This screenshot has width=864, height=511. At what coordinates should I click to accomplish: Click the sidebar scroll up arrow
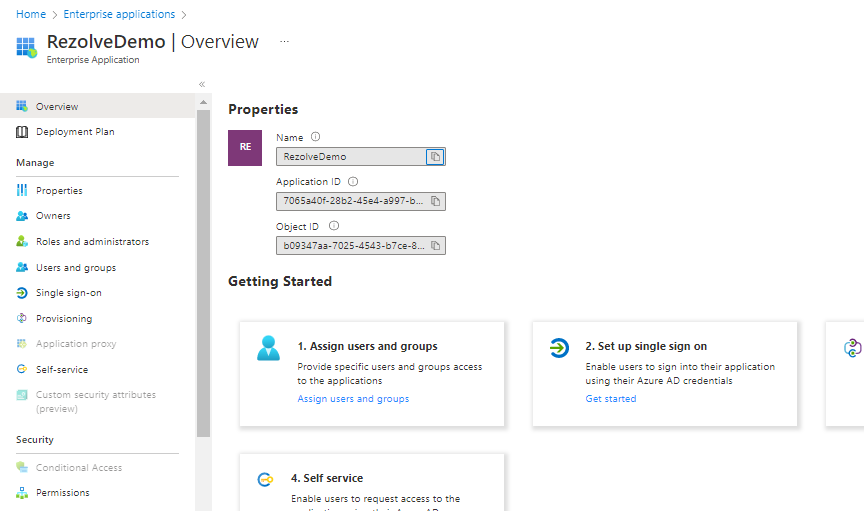203,103
